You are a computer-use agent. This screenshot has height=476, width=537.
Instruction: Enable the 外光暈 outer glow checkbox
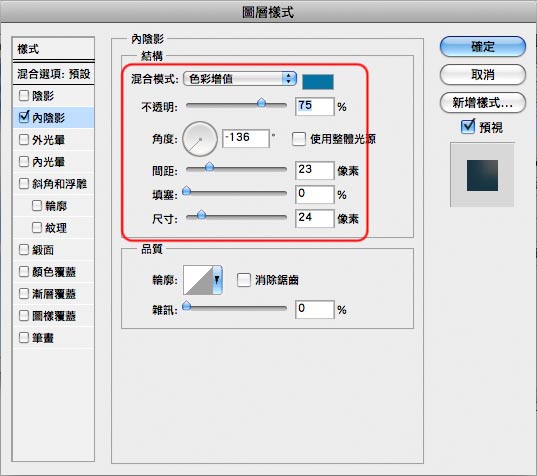[x=24, y=139]
